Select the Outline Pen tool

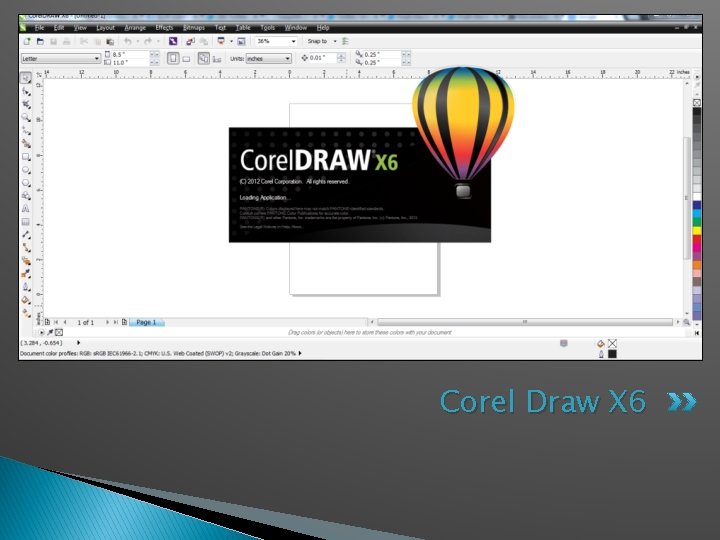[26, 287]
